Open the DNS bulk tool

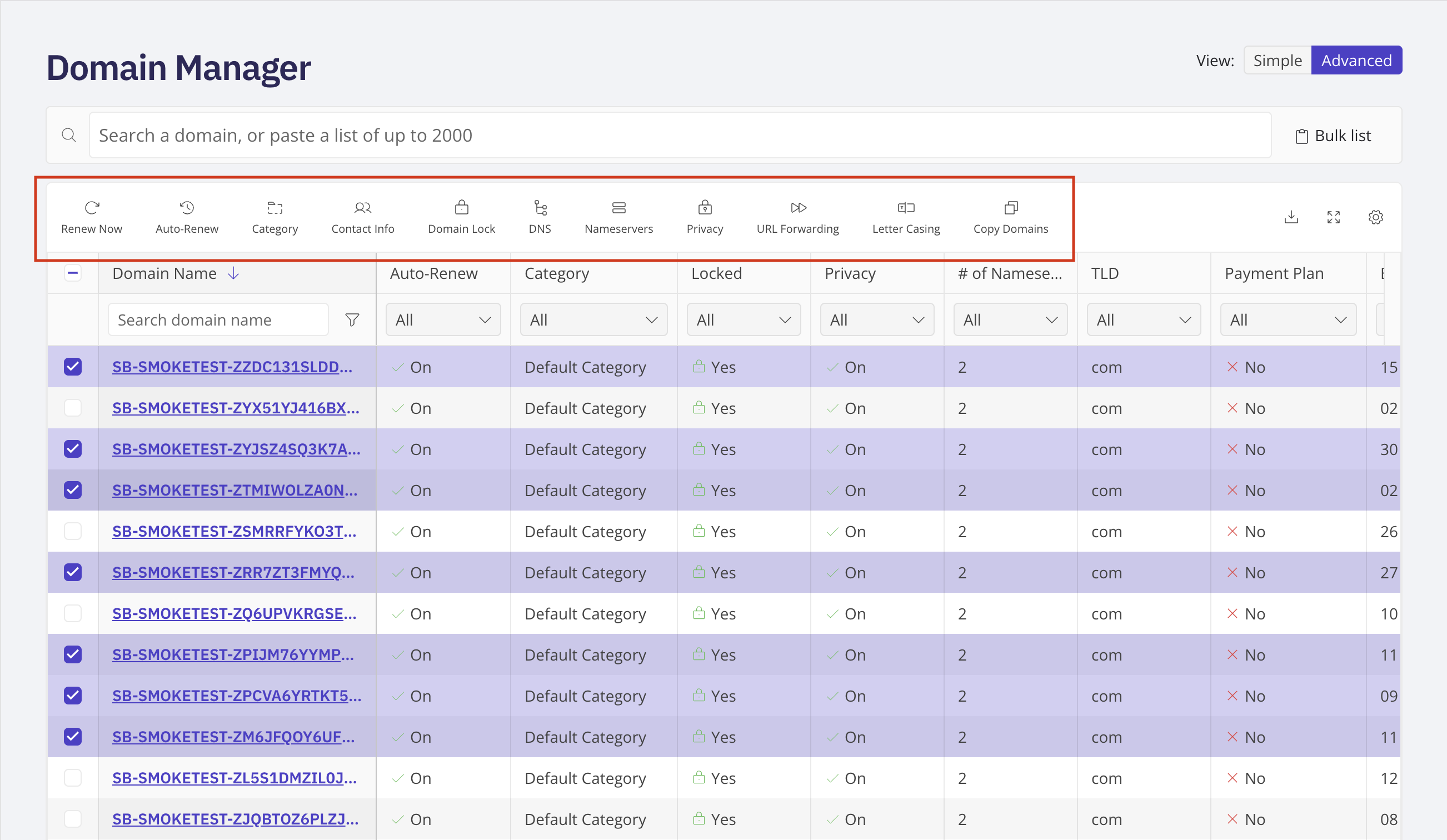(x=540, y=218)
